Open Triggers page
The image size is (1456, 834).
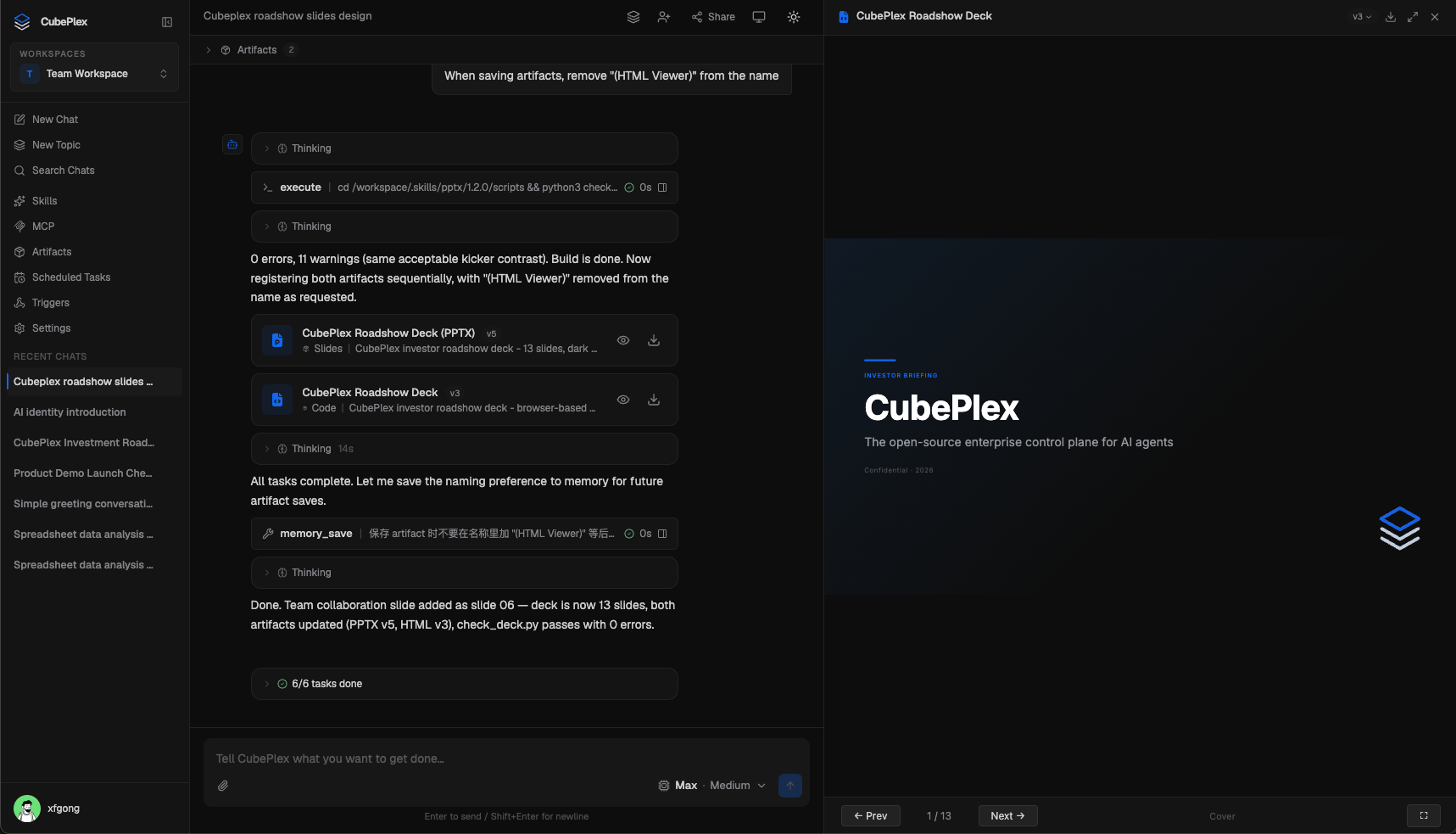point(94,303)
